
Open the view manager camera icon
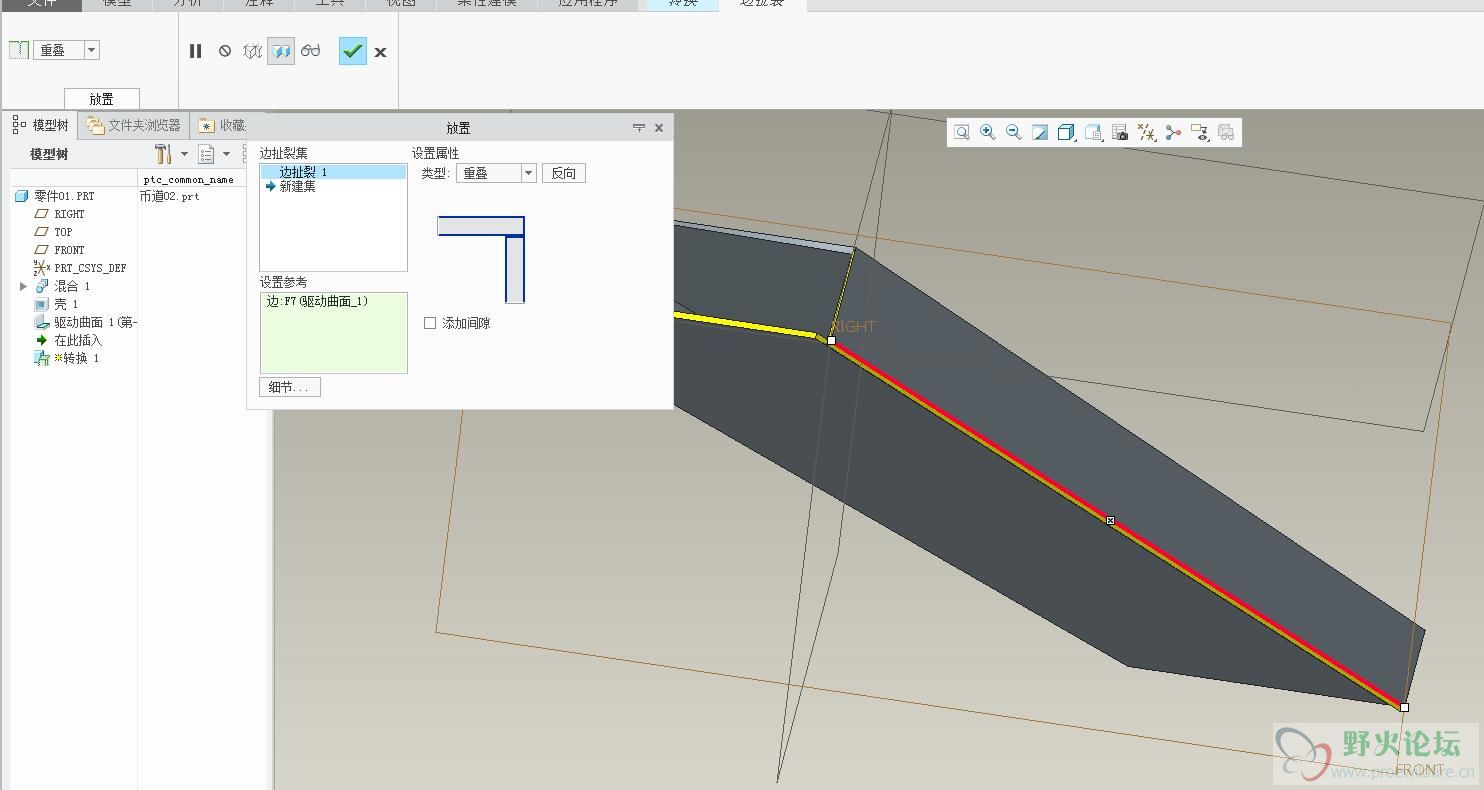point(1120,132)
